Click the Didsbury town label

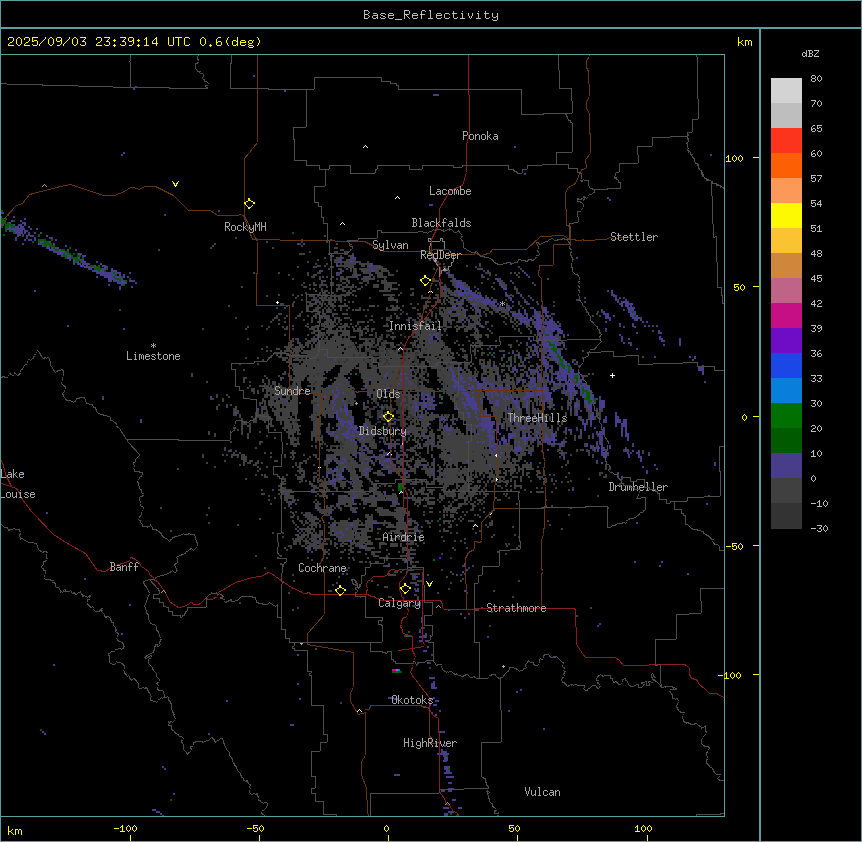pos(383,431)
